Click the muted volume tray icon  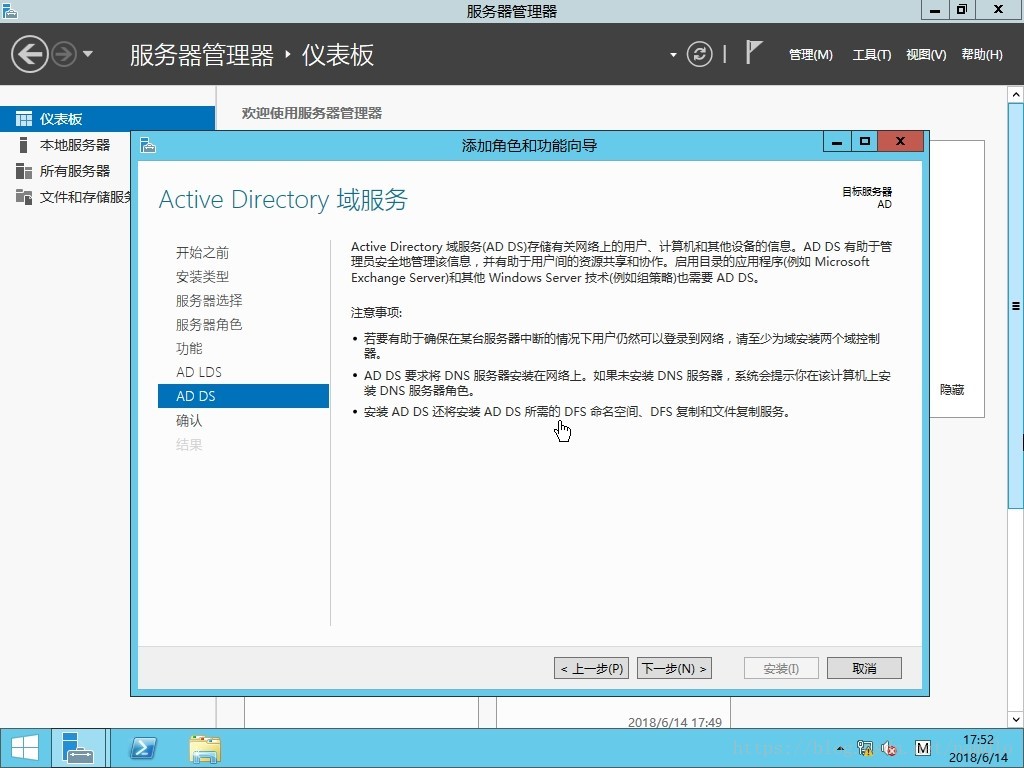tap(889, 748)
